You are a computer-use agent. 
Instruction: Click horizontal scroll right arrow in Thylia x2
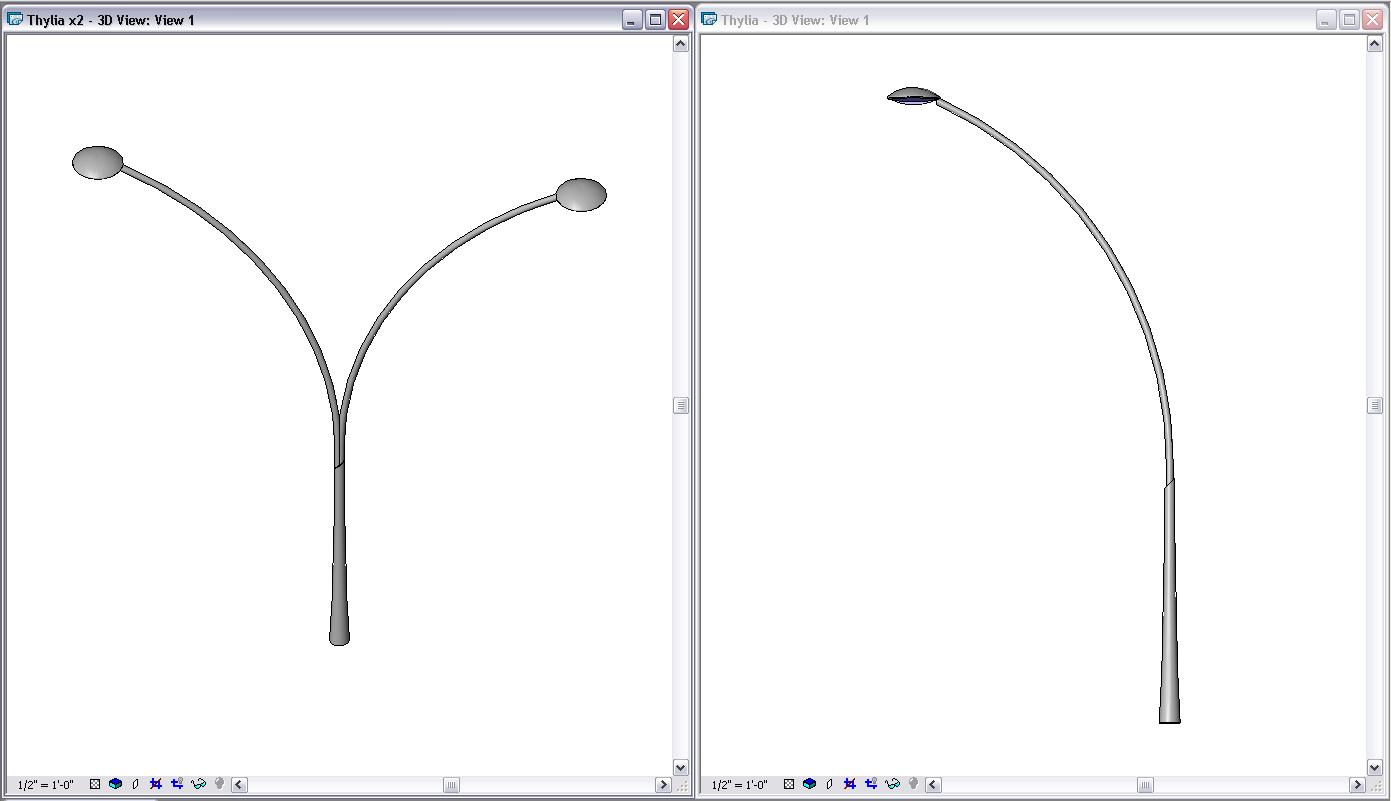pyautogui.click(x=663, y=785)
